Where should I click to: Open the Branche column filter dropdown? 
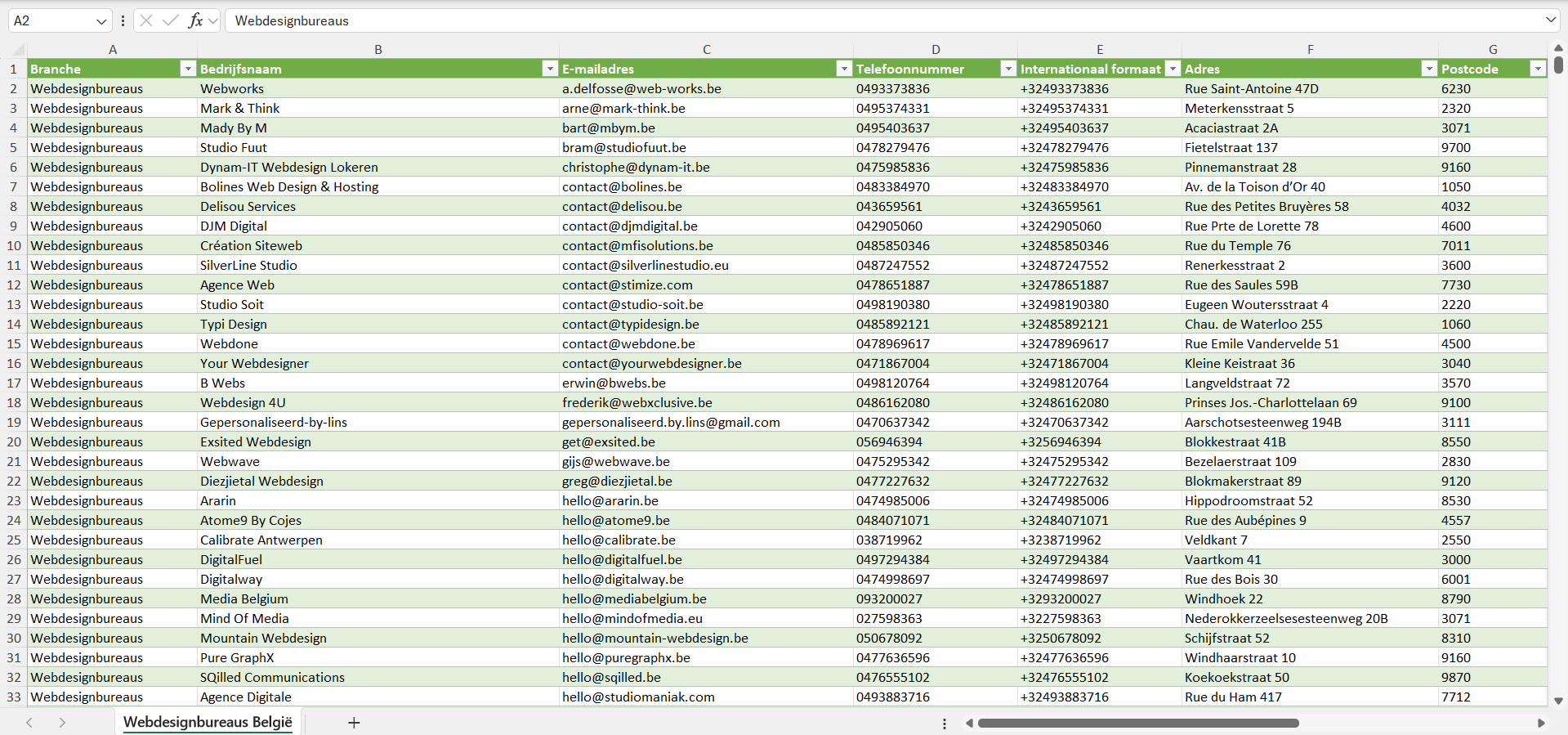pos(187,69)
